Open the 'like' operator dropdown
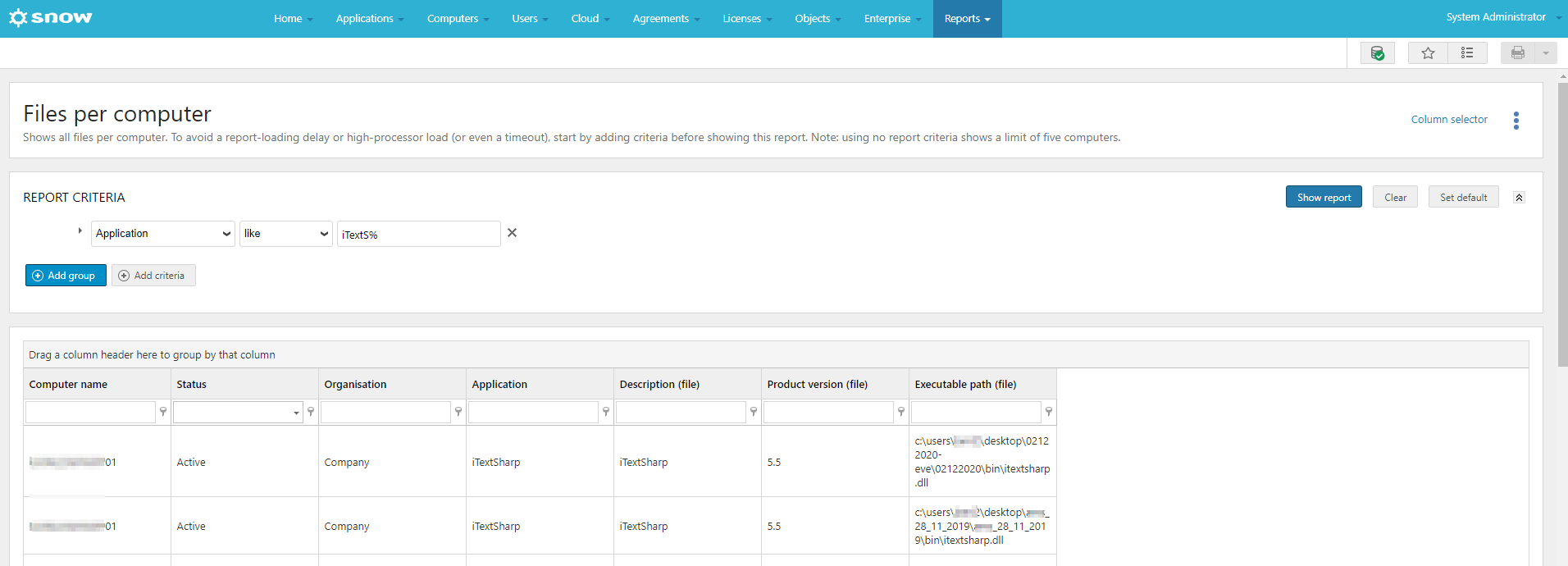 coord(286,234)
